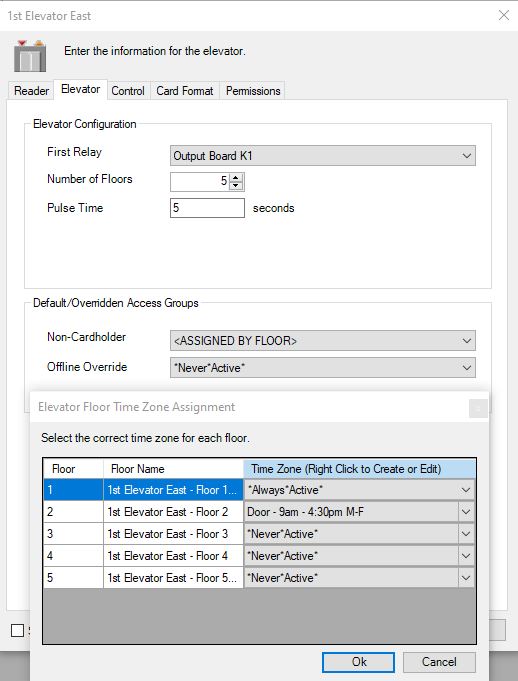Screen dimensions: 518x681
Task: Click the Cancel button
Action: 439,662
